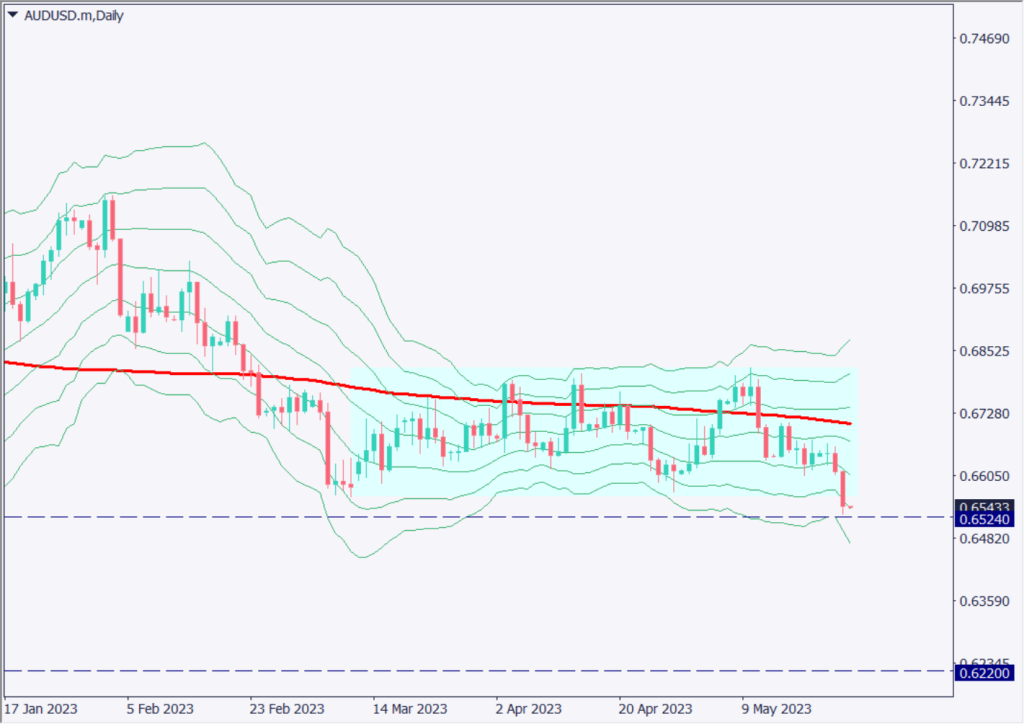
Task: Click the 0.70985 price axis label
Action: coord(982,227)
